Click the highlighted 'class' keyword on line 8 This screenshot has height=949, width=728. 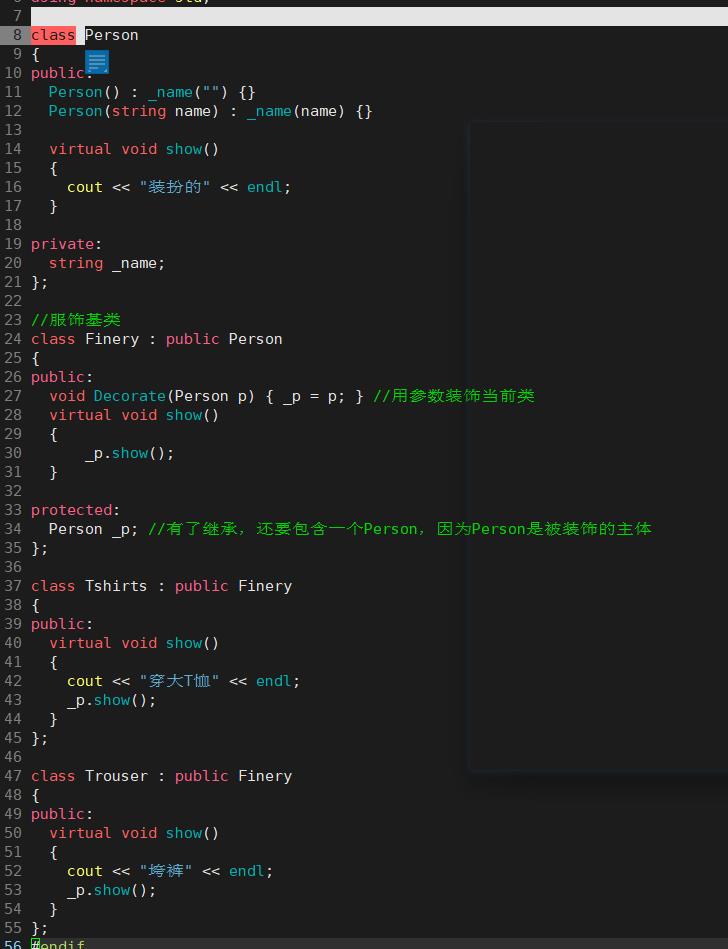pos(53,35)
